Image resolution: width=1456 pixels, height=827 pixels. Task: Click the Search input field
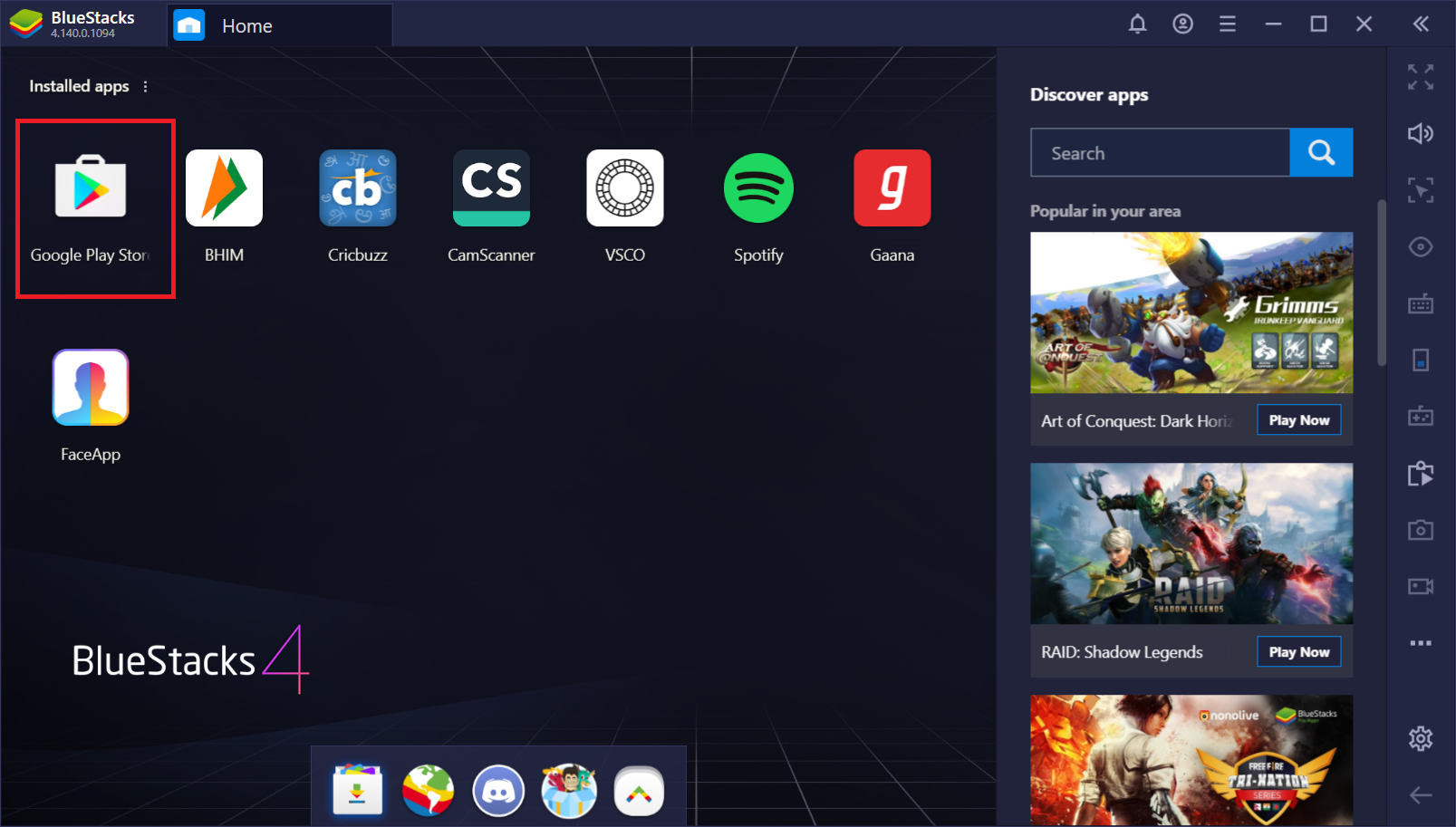coord(1160,152)
